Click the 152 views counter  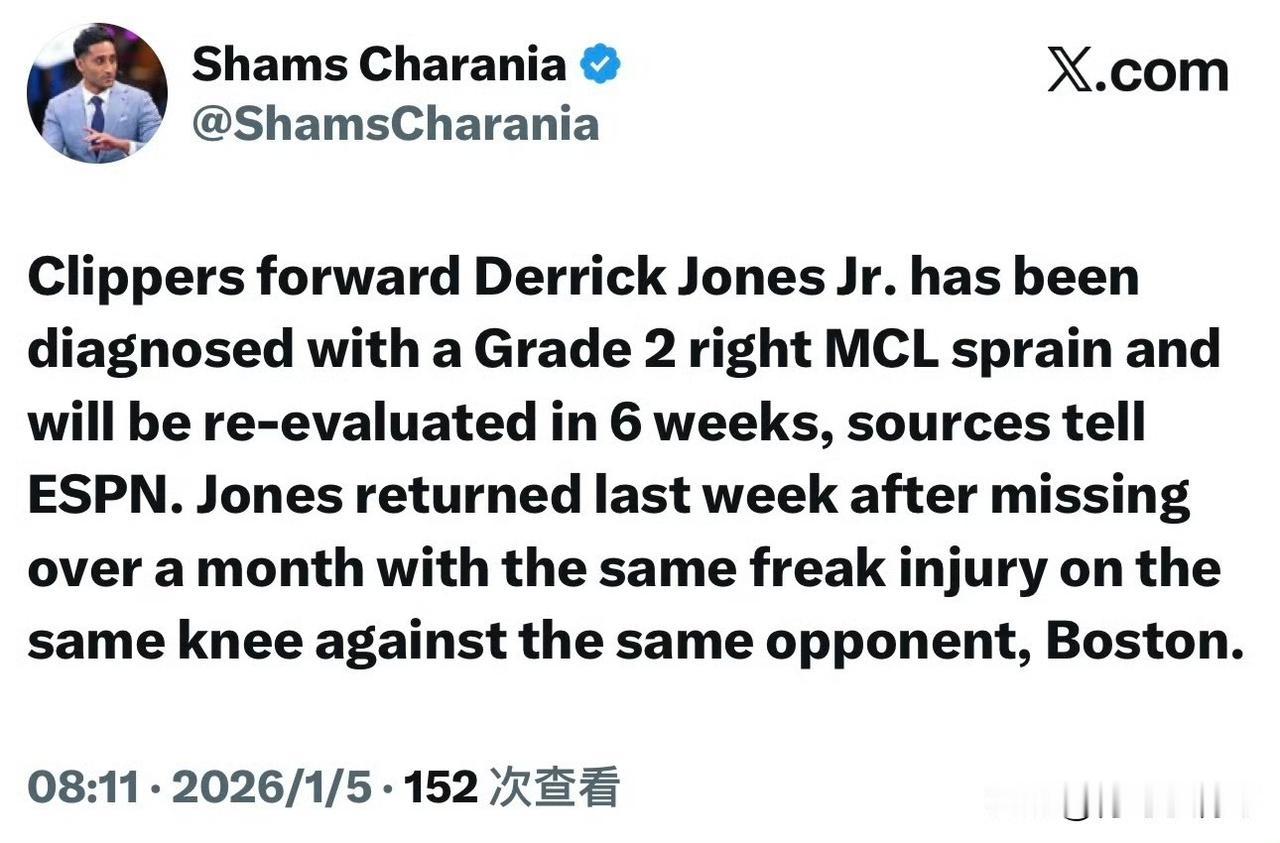pyautogui.click(x=440, y=787)
